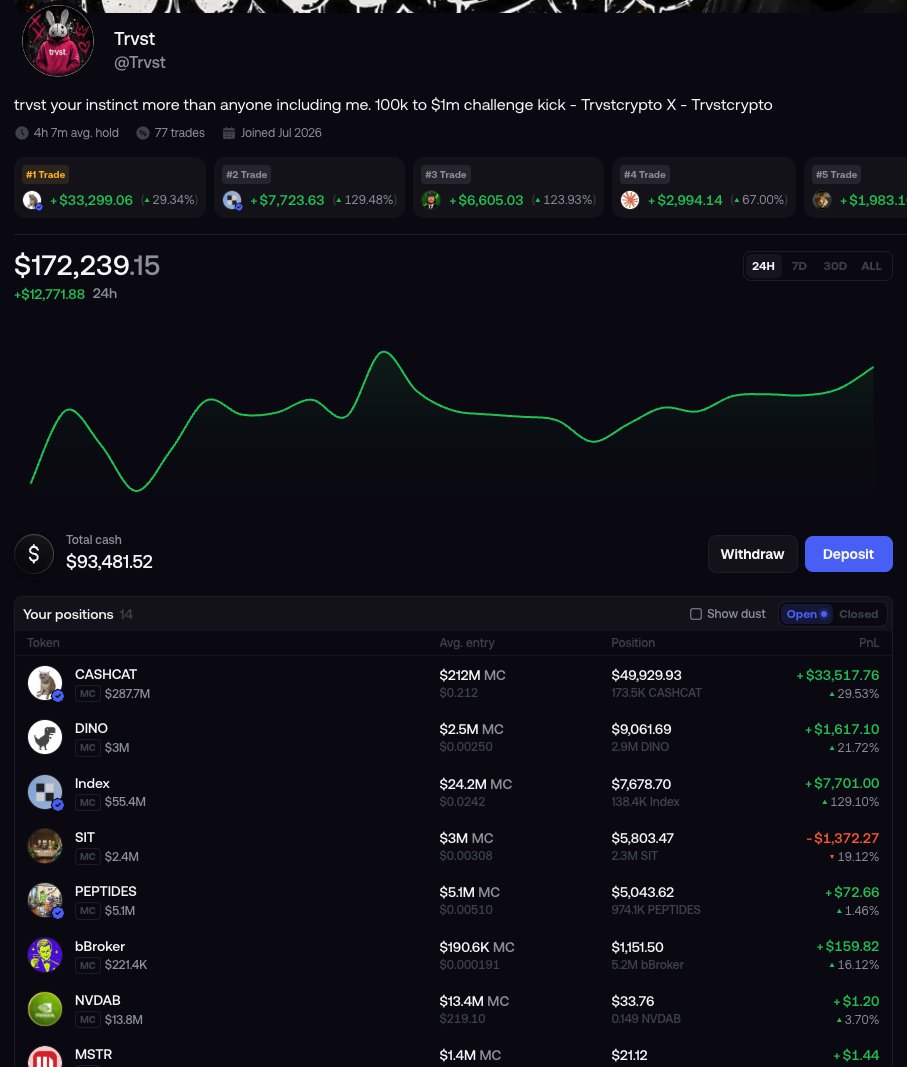The height and width of the screenshot is (1067, 907).
Task: Switch to Closed positions
Action: (x=859, y=614)
